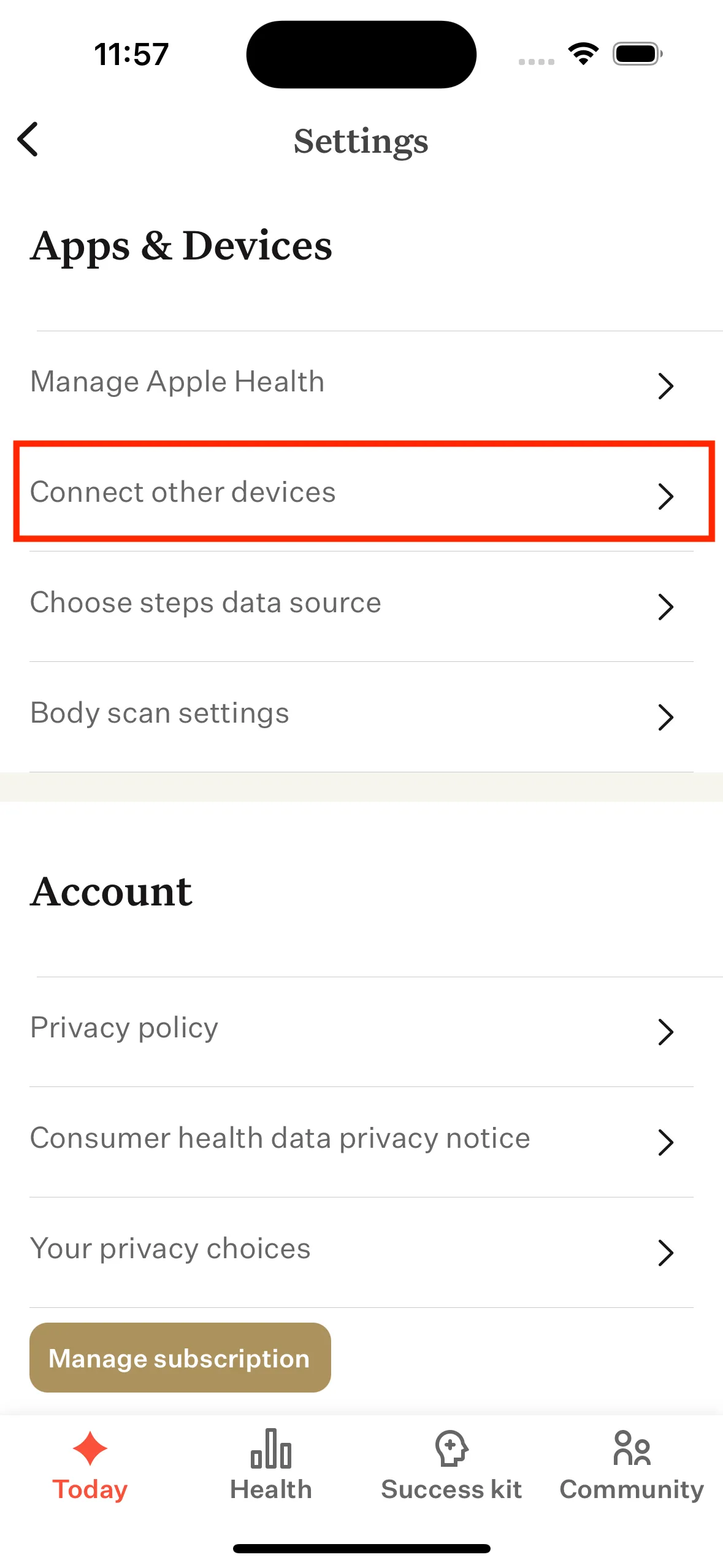Tap the Today star icon

click(90, 1448)
